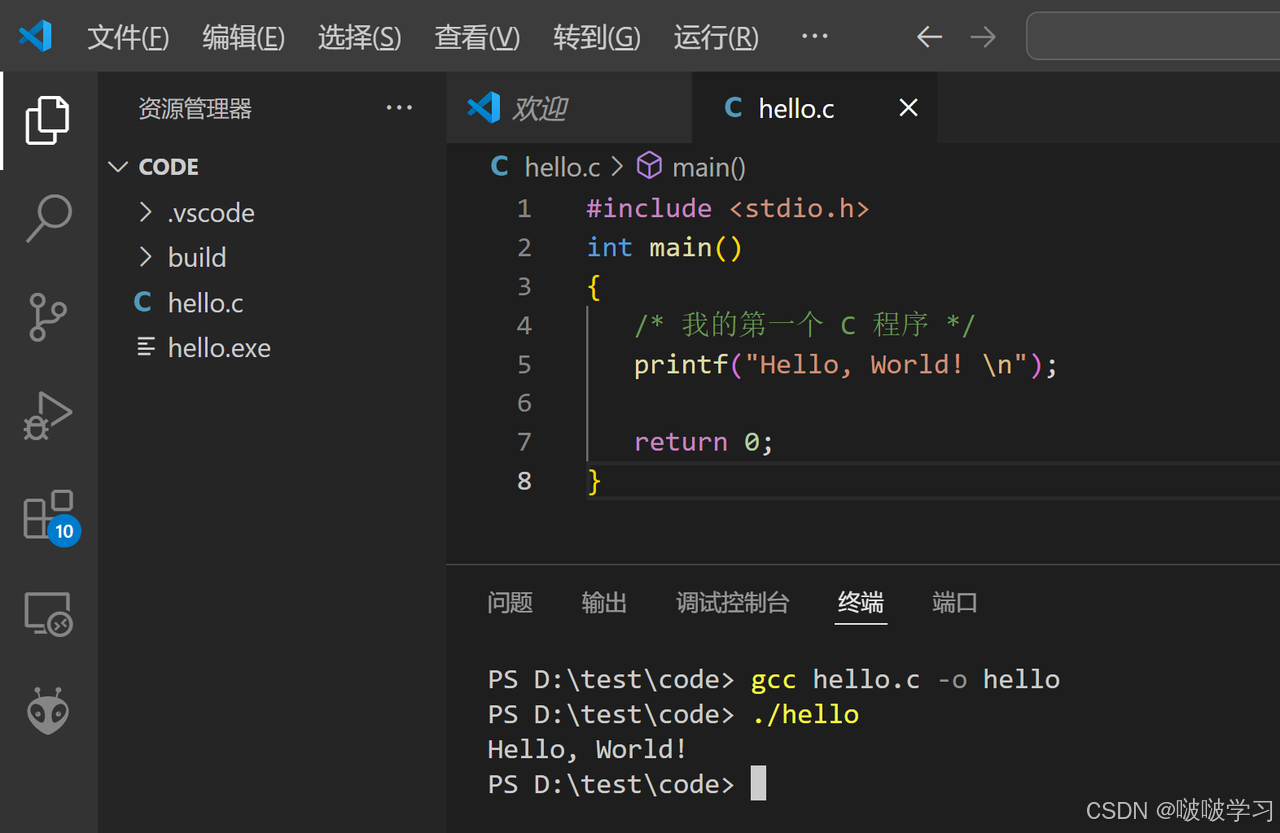Switch to the 问题 panel tab
Viewport: 1280px width, 833px height.
tap(510, 602)
